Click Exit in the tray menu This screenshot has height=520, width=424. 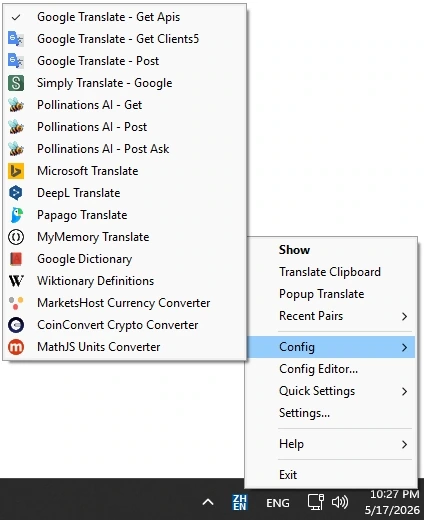click(x=331, y=475)
